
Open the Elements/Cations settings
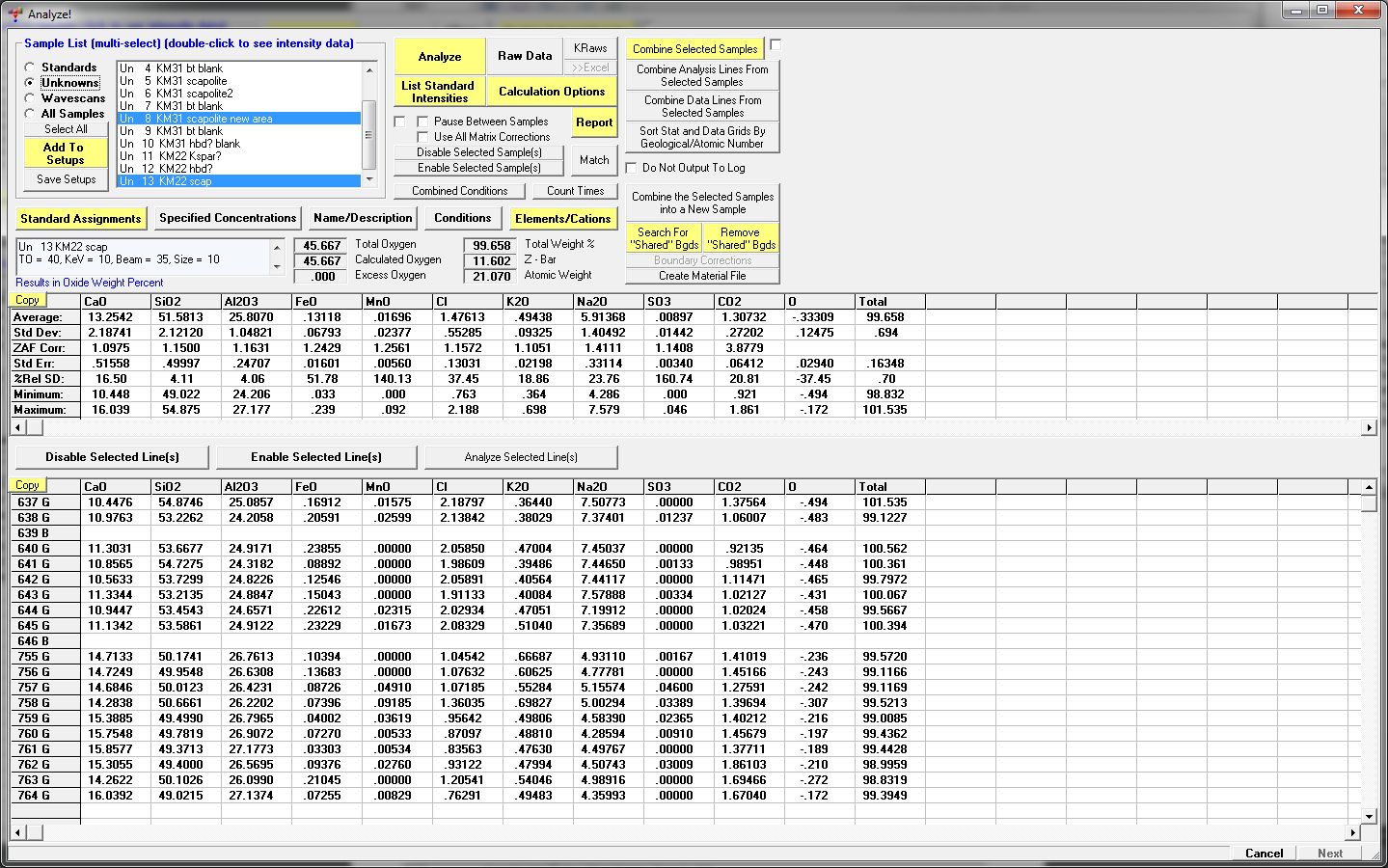click(562, 219)
